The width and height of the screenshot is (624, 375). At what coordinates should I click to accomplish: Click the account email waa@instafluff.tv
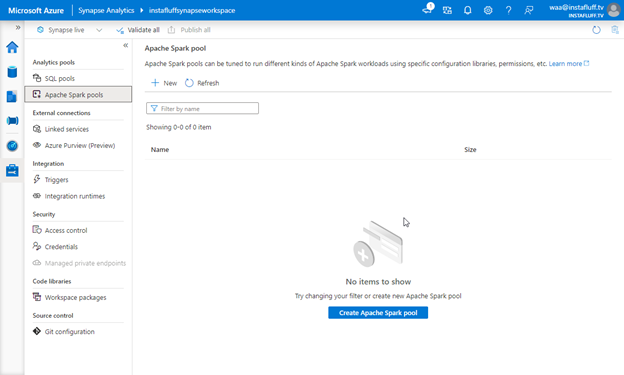tap(576, 7)
